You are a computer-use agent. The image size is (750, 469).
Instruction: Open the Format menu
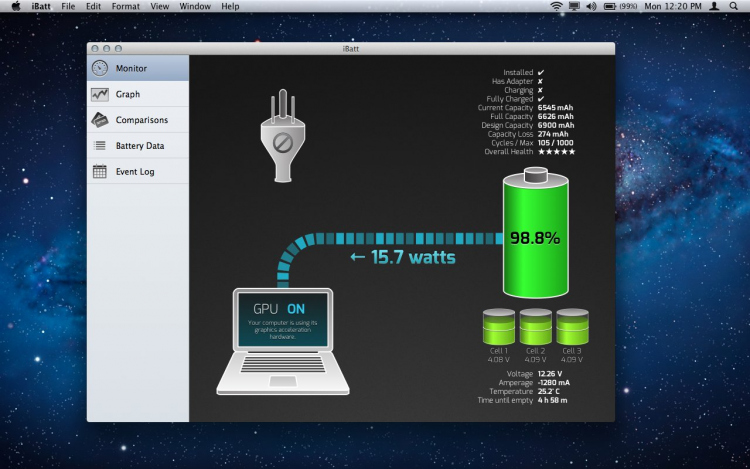point(126,6)
